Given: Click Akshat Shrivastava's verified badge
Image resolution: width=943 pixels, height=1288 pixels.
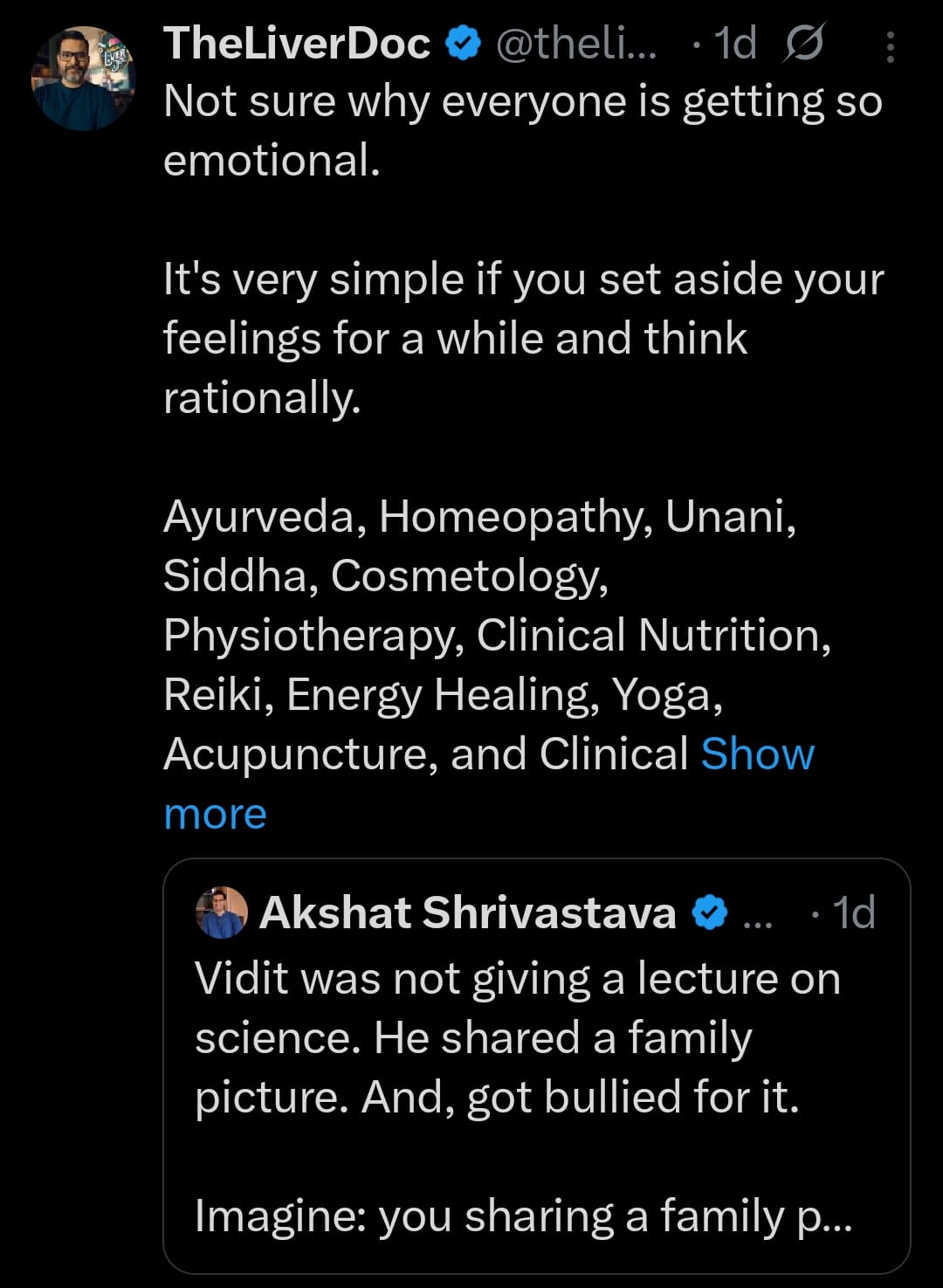Looking at the screenshot, I should coord(710,913).
